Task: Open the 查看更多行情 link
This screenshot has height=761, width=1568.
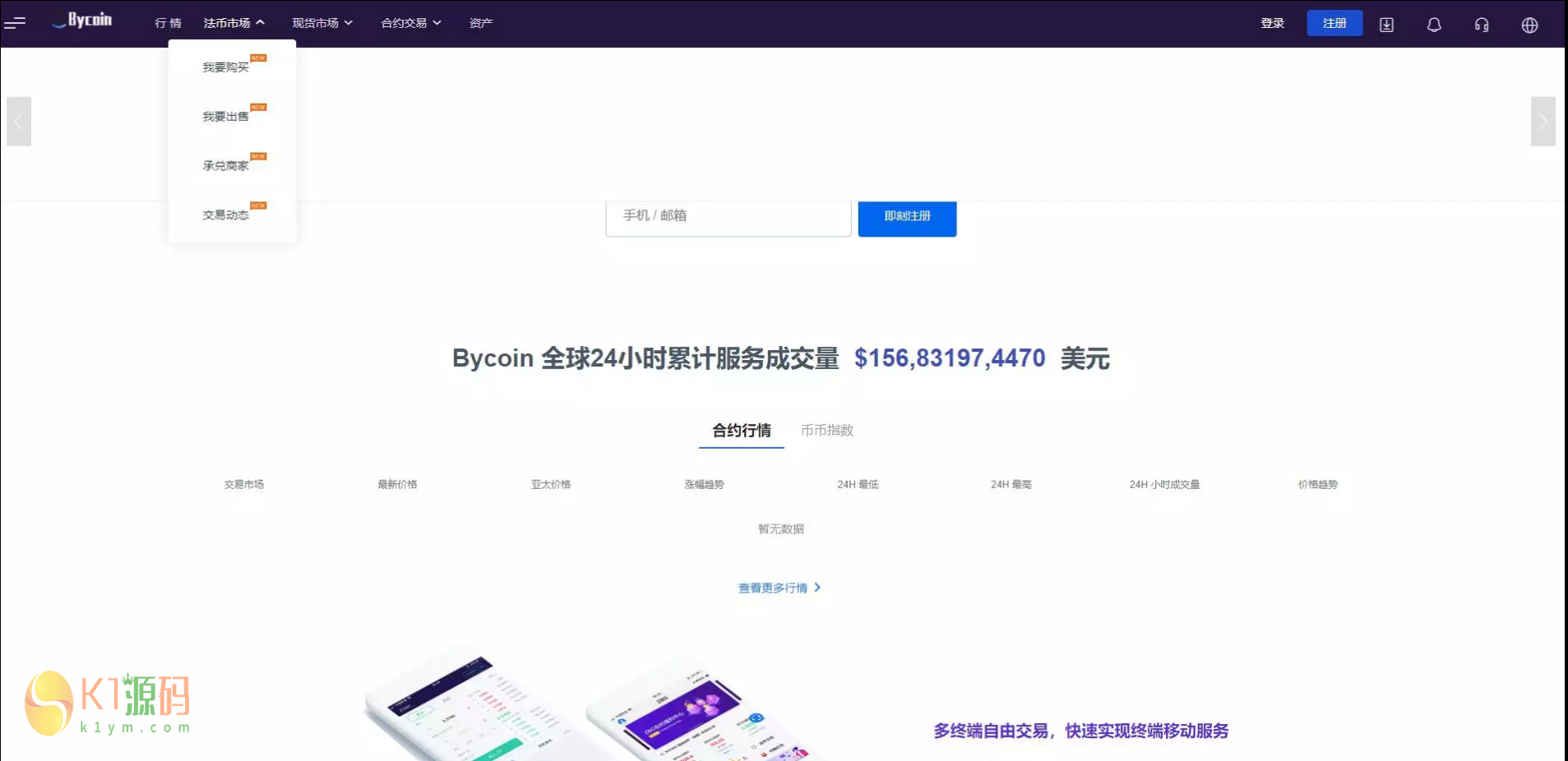Action: click(779, 588)
